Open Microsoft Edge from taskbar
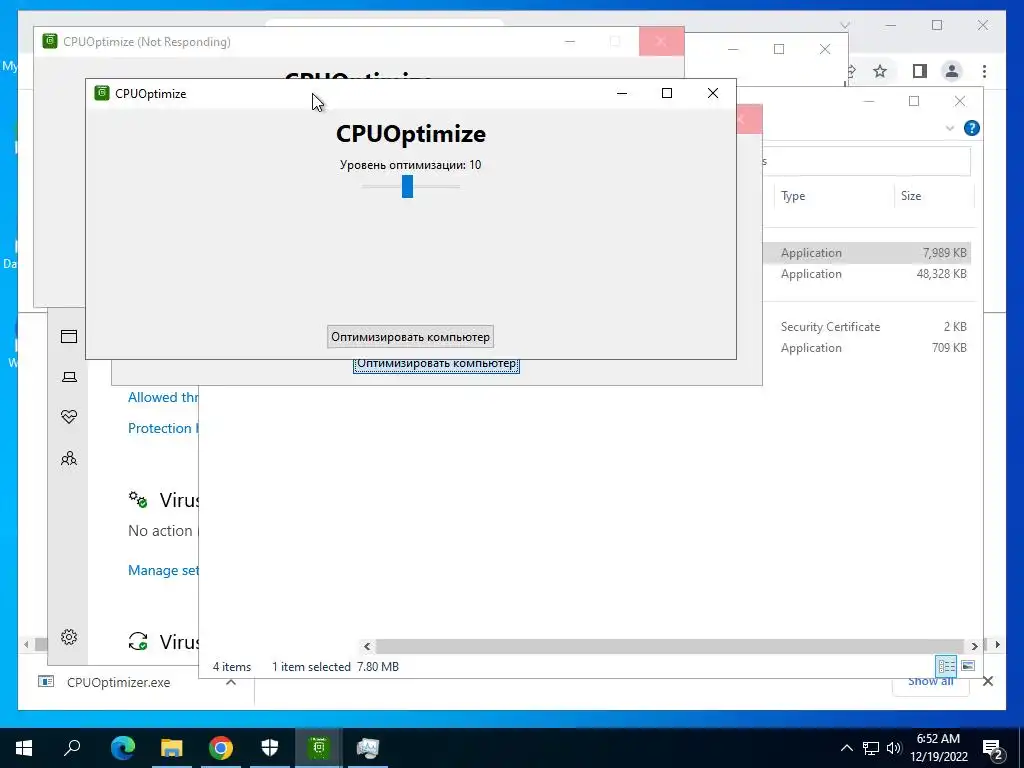The image size is (1024, 768). [x=123, y=748]
